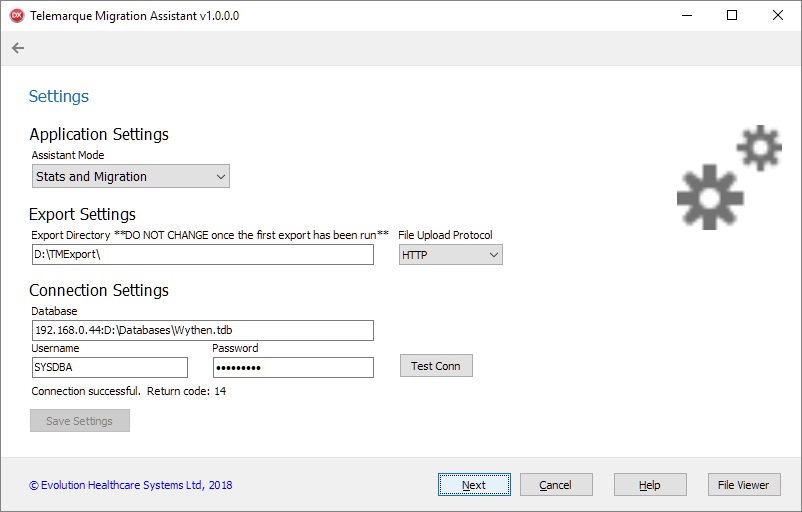This screenshot has width=802, height=512.
Task: Open the Assistant Mode dropdown
Action: coord(130,177)
